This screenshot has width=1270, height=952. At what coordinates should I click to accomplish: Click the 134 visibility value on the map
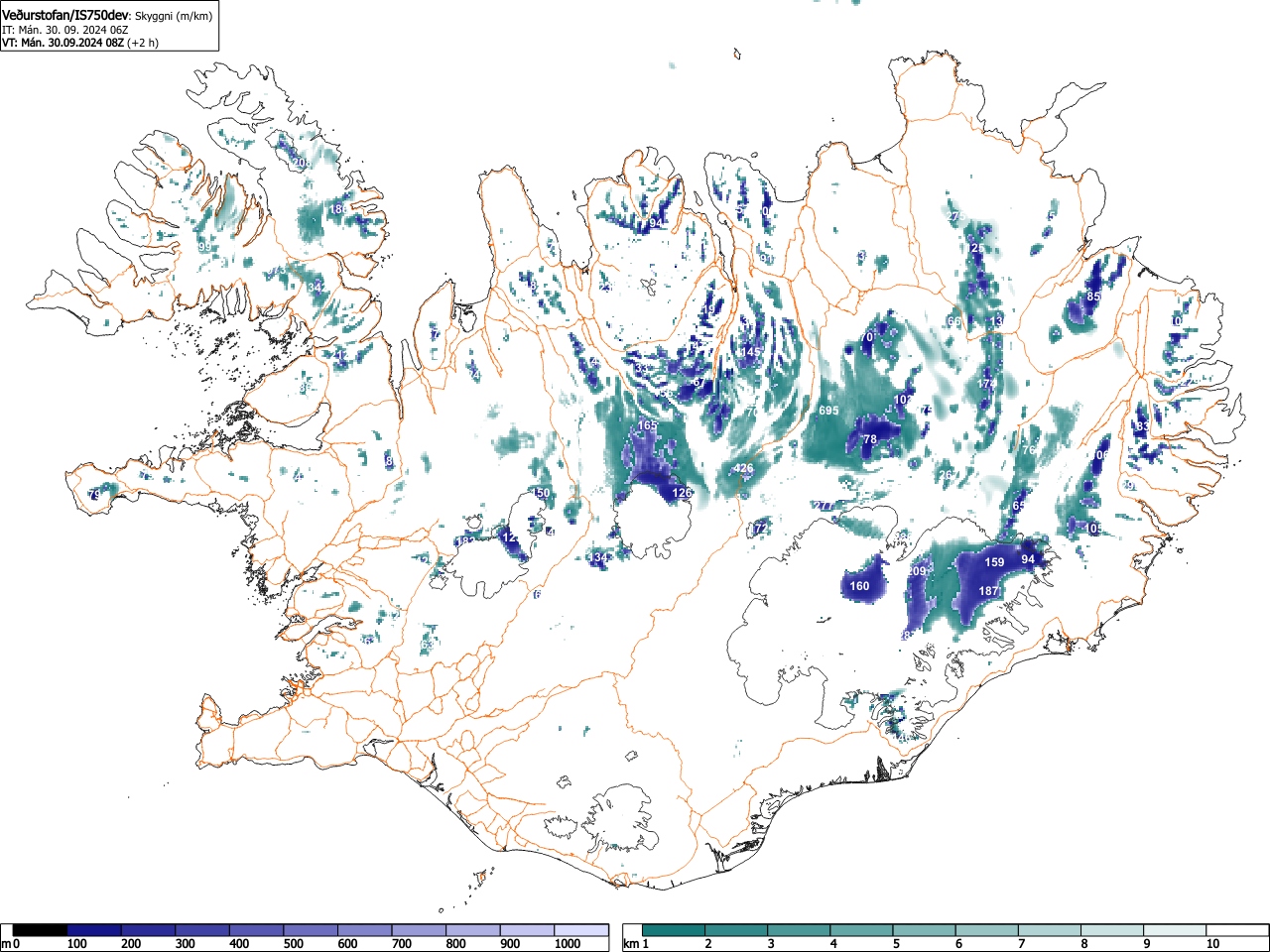(x=599, y=558)
